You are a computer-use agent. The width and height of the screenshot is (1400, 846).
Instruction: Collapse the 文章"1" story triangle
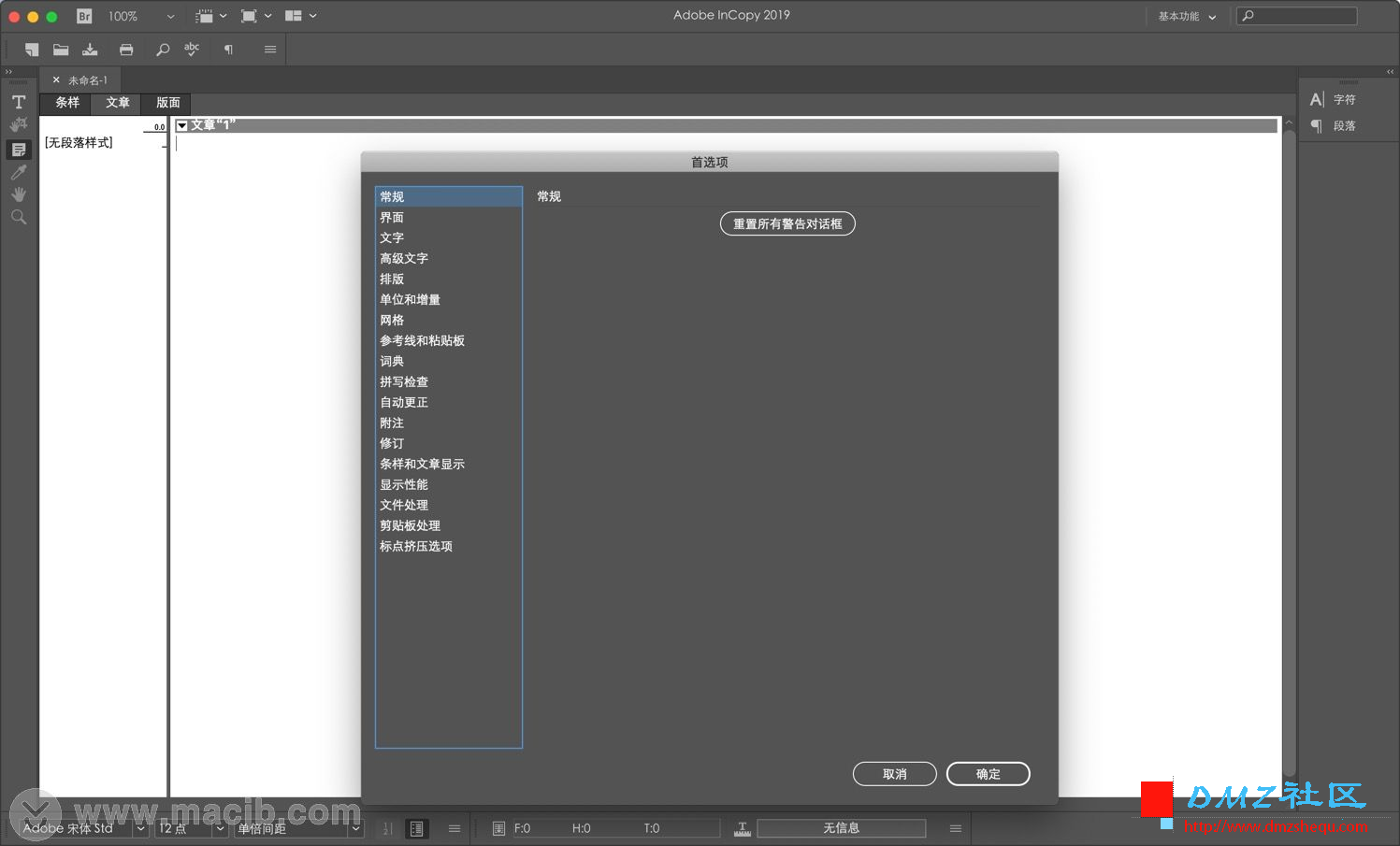click(x=182, y=125)
